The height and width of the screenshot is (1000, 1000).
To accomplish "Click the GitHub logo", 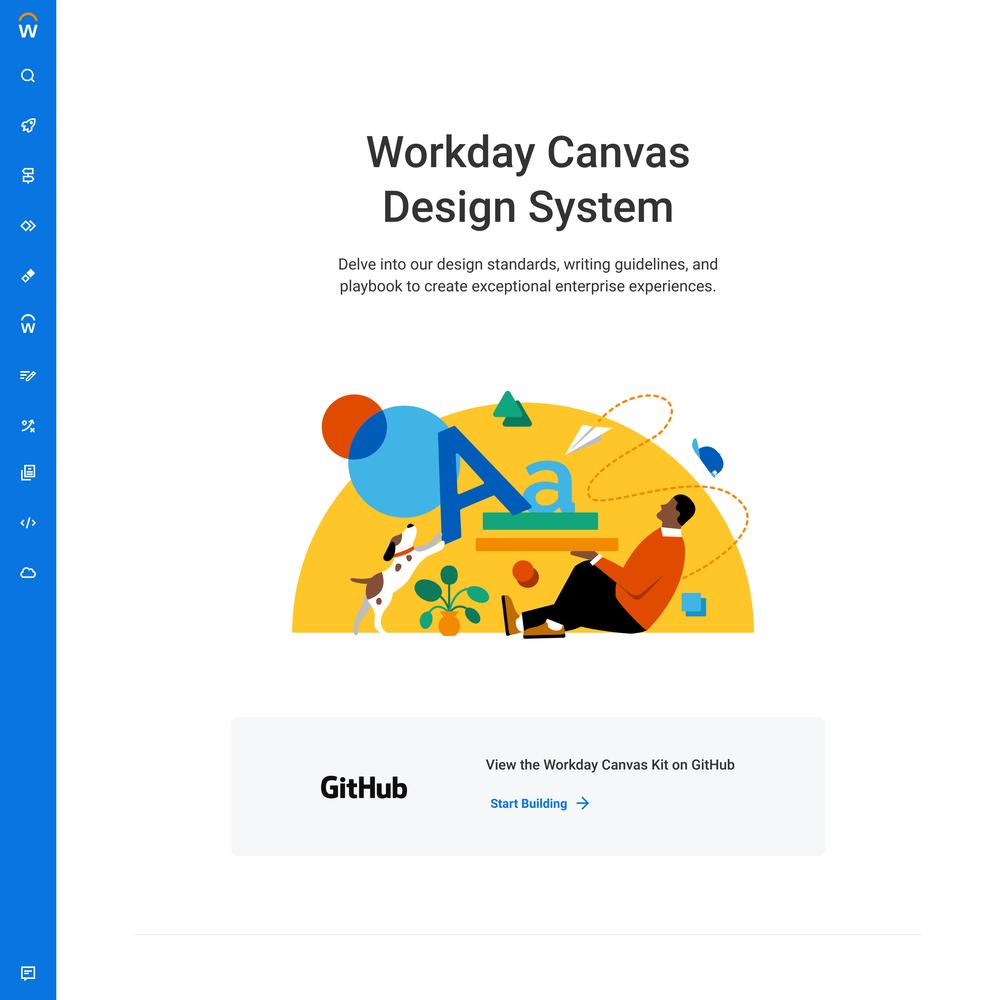I will pyautogui.click(x=364, y=788).
